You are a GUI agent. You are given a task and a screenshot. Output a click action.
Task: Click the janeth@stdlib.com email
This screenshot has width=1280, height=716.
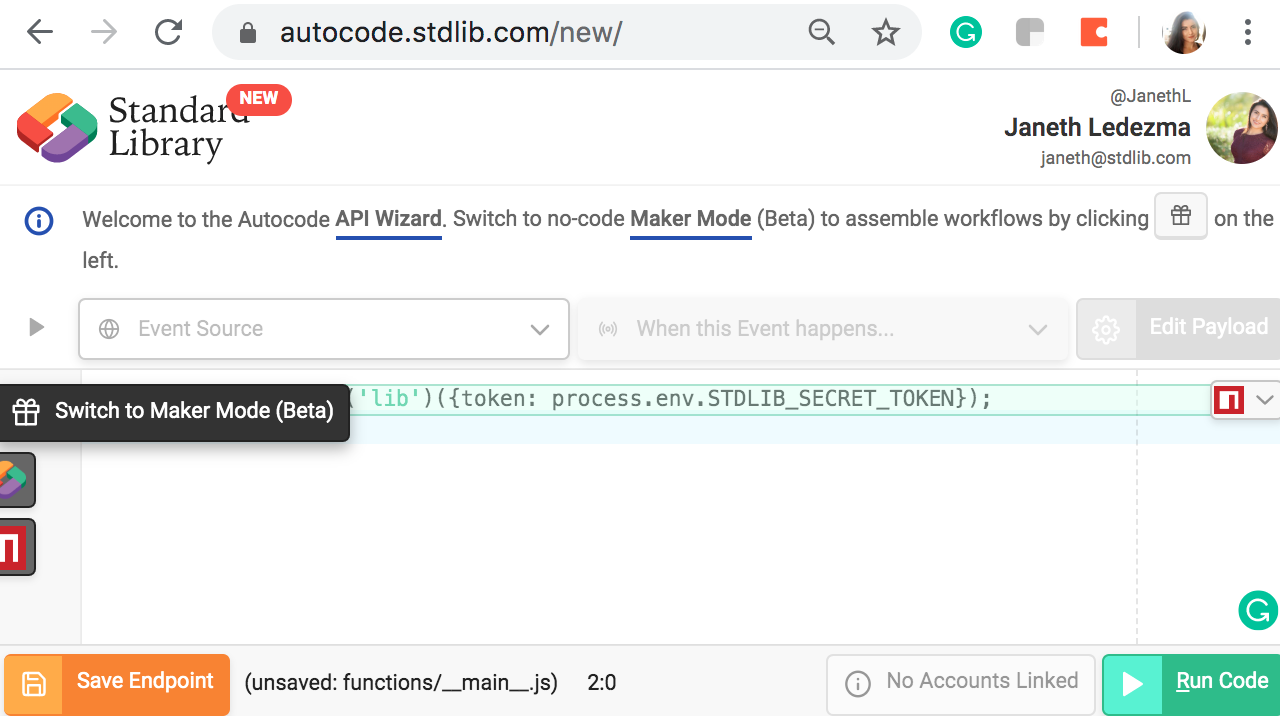pos(1116,158)
